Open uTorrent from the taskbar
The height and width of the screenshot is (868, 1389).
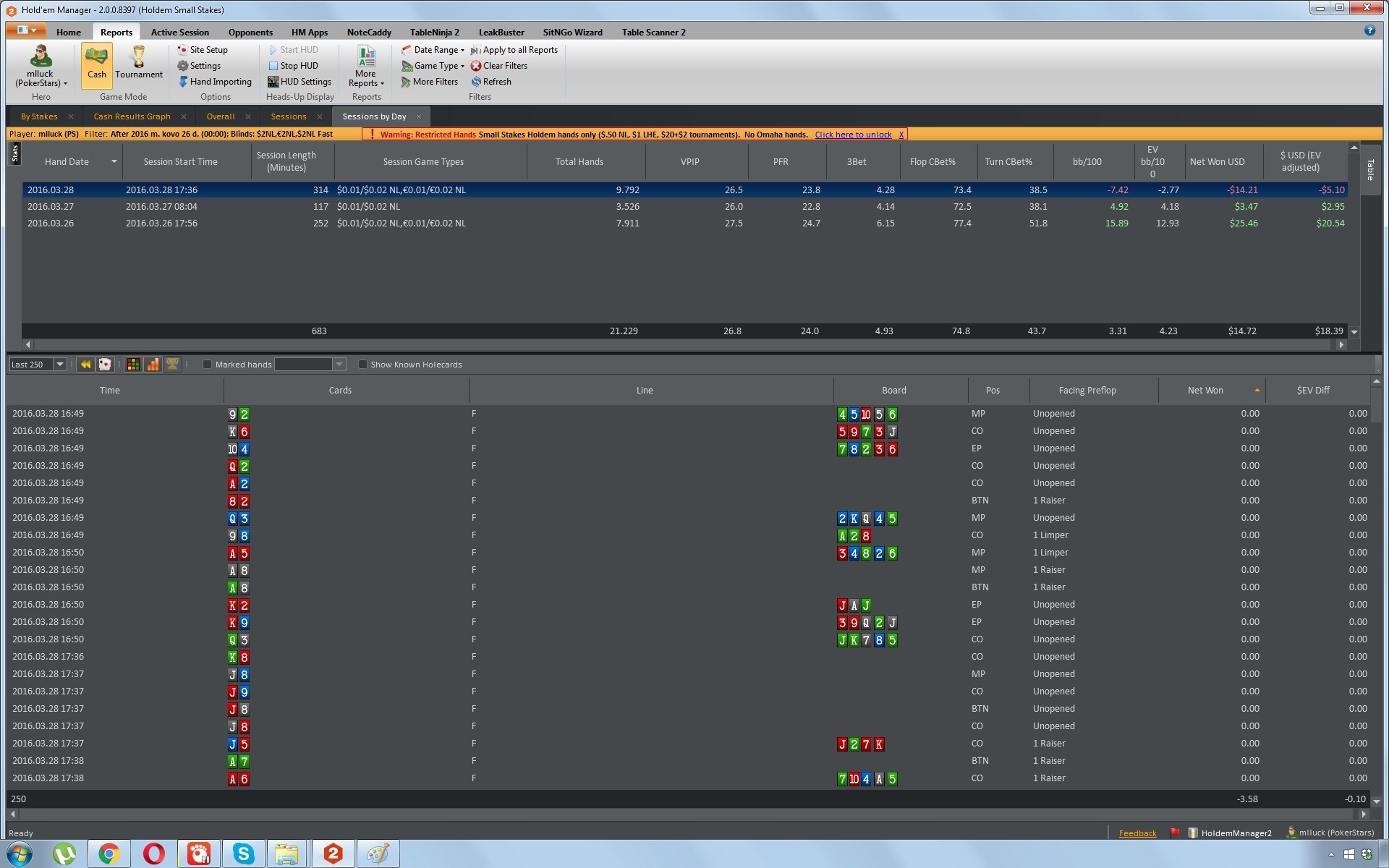click(64, 854)
